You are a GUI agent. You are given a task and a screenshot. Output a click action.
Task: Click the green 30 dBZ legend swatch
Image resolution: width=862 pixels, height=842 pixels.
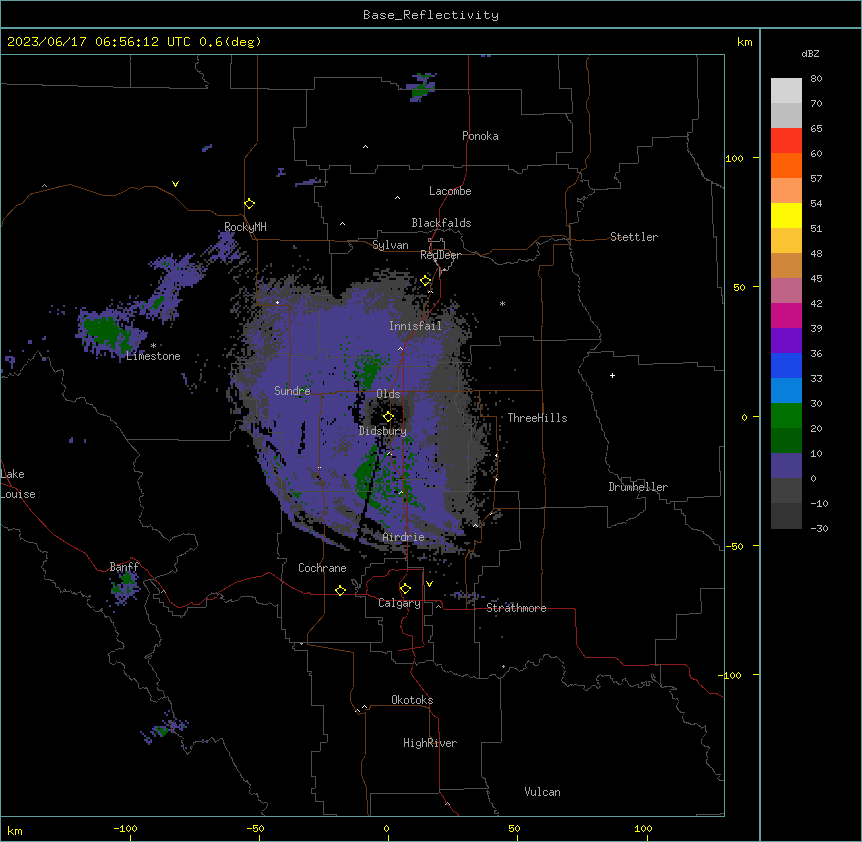click(x=786, y=415)
